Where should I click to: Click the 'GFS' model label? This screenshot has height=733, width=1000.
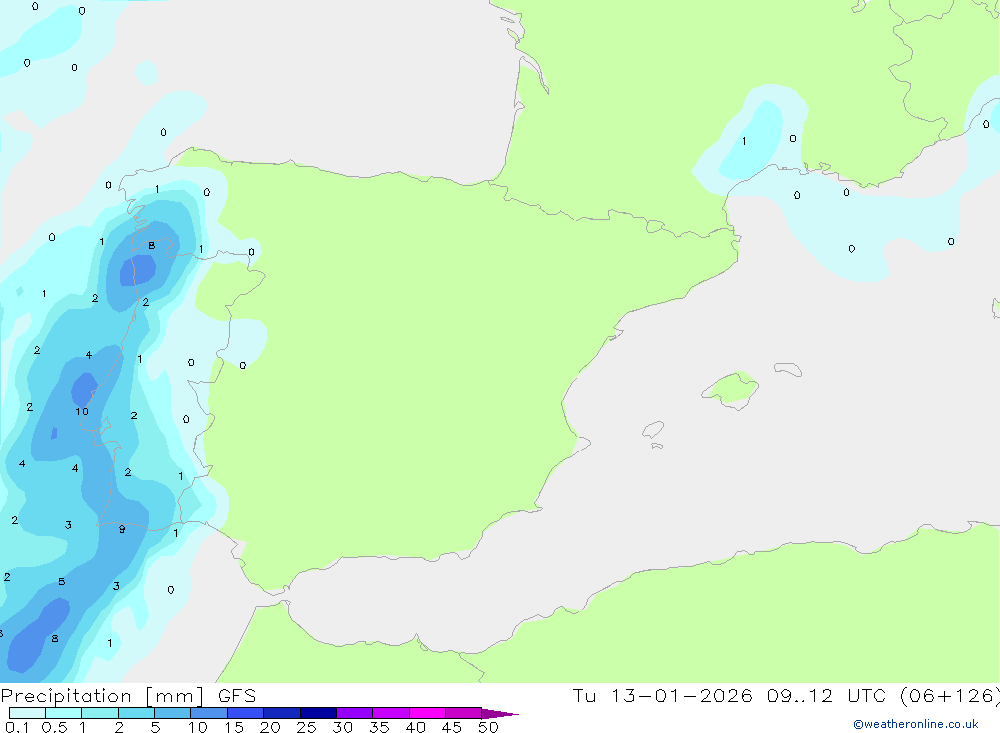237,696
